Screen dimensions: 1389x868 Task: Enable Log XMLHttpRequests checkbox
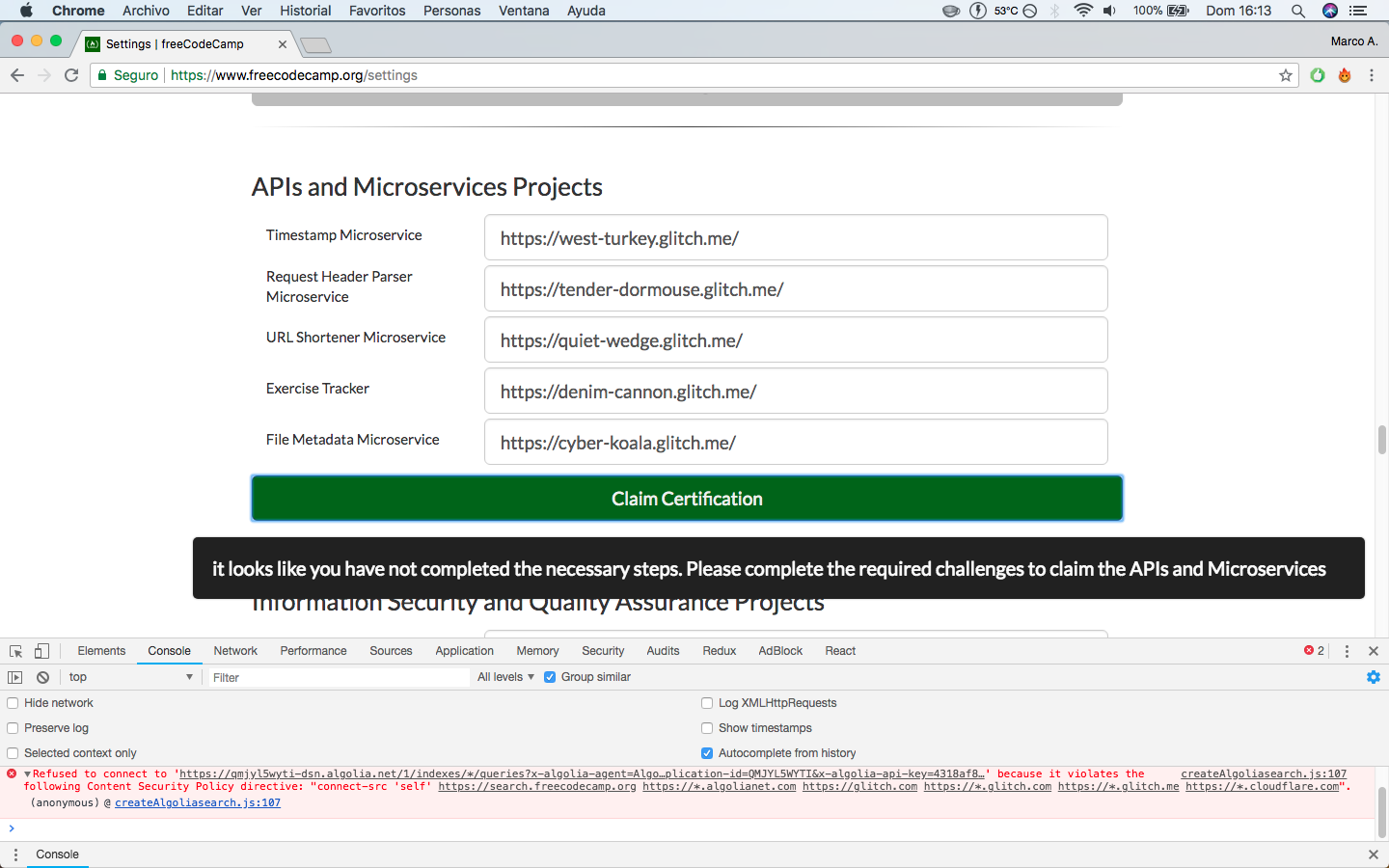point(707,703)
